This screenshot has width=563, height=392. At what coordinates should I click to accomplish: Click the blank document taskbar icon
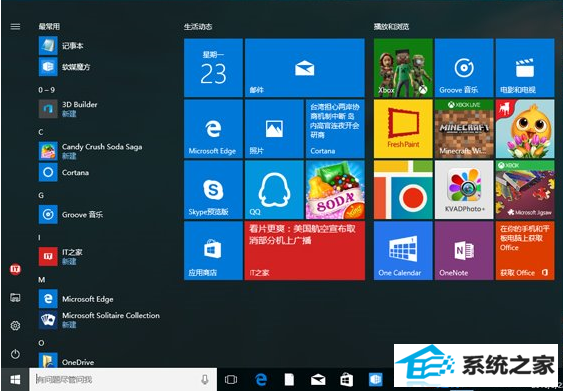[x=289, y=379]
